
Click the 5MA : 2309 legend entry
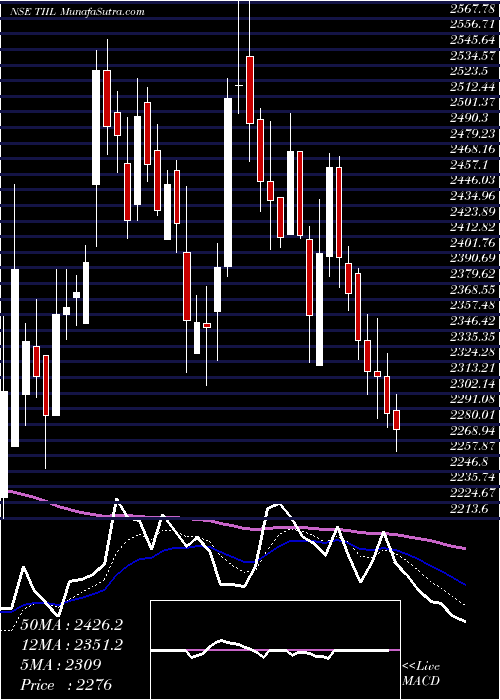(x=60, y=665)
